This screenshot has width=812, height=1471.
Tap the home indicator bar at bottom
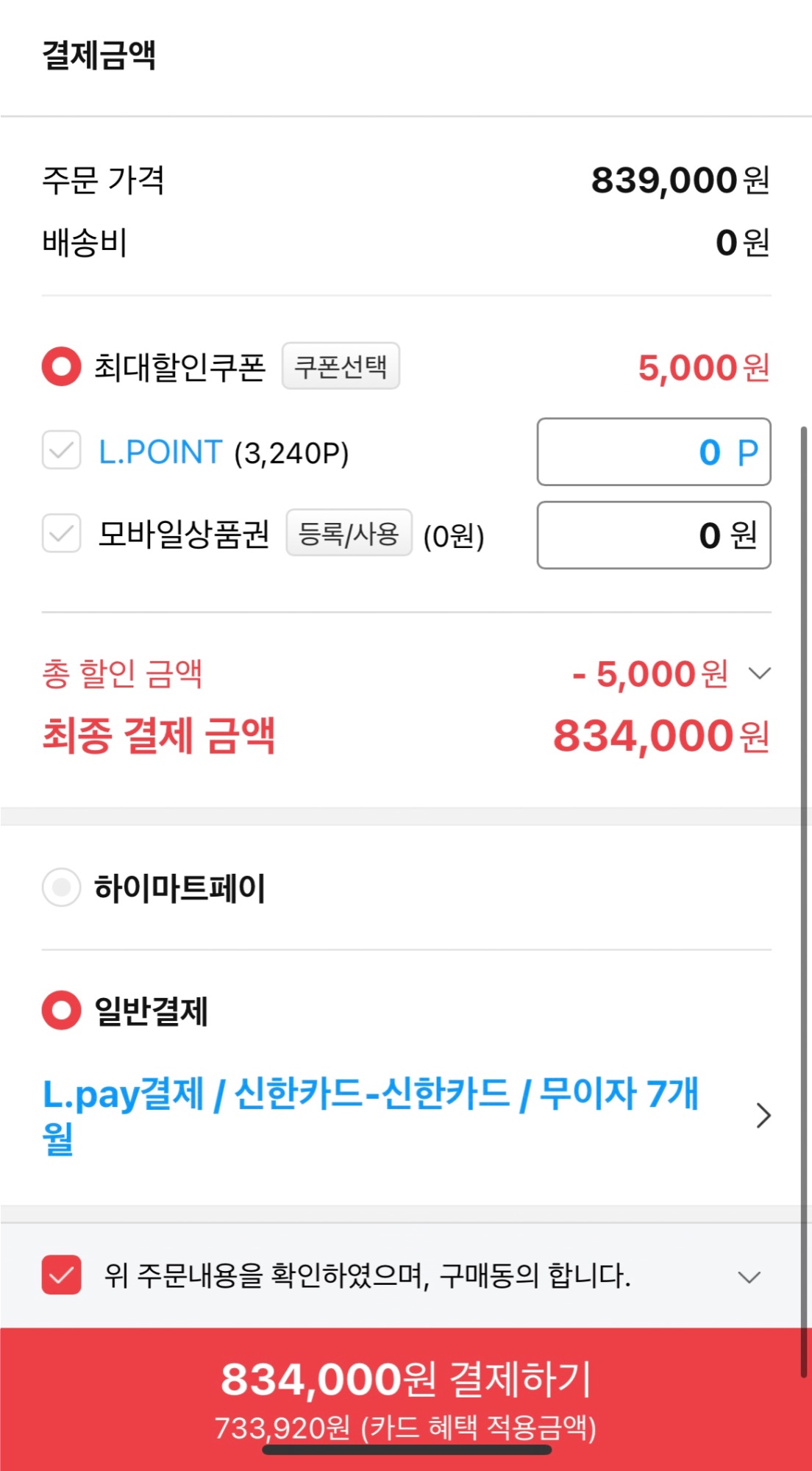click(x=407, y=1450)
